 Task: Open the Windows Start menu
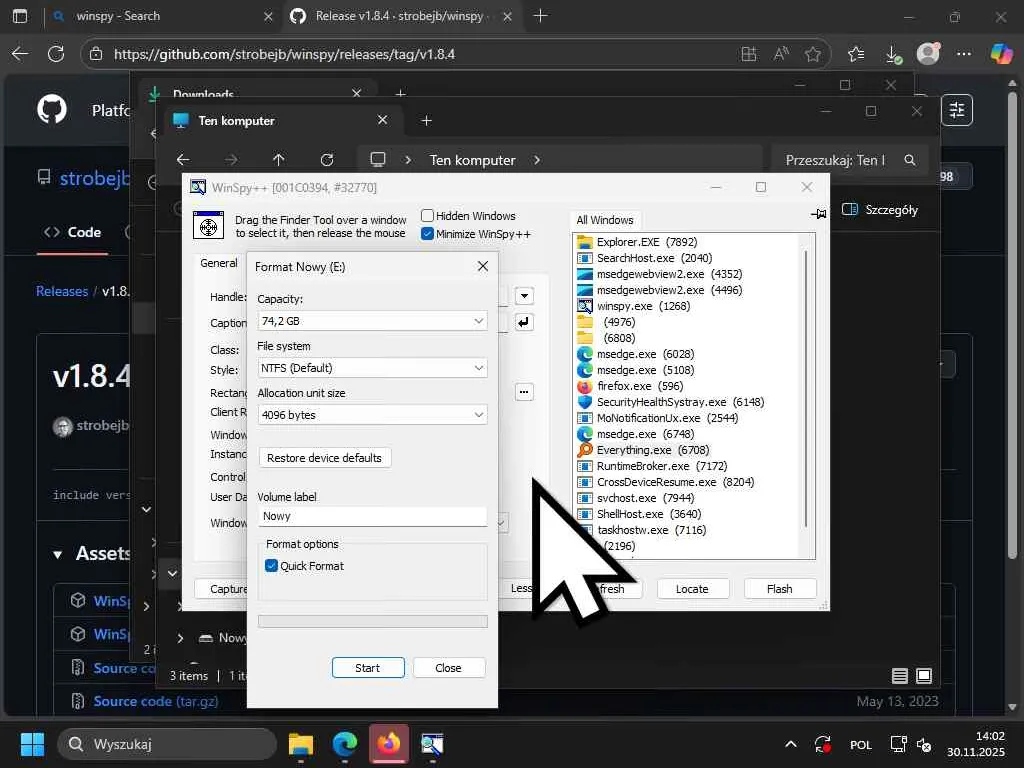click(x=32, y=744)
